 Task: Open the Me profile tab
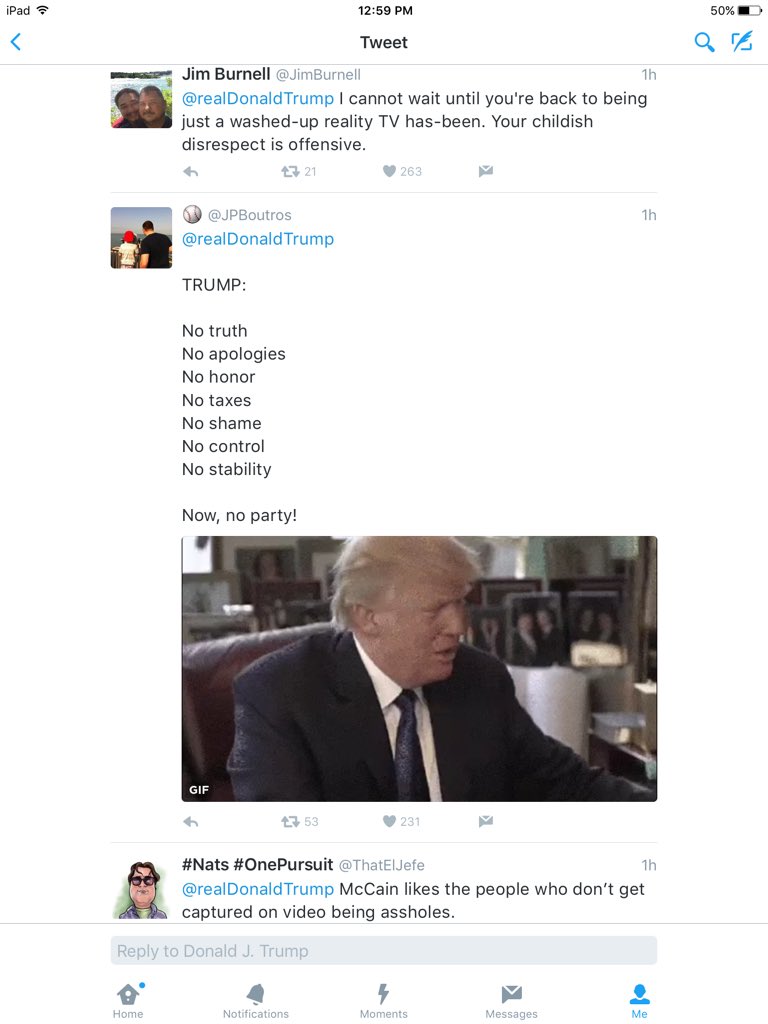(639, 1001)
